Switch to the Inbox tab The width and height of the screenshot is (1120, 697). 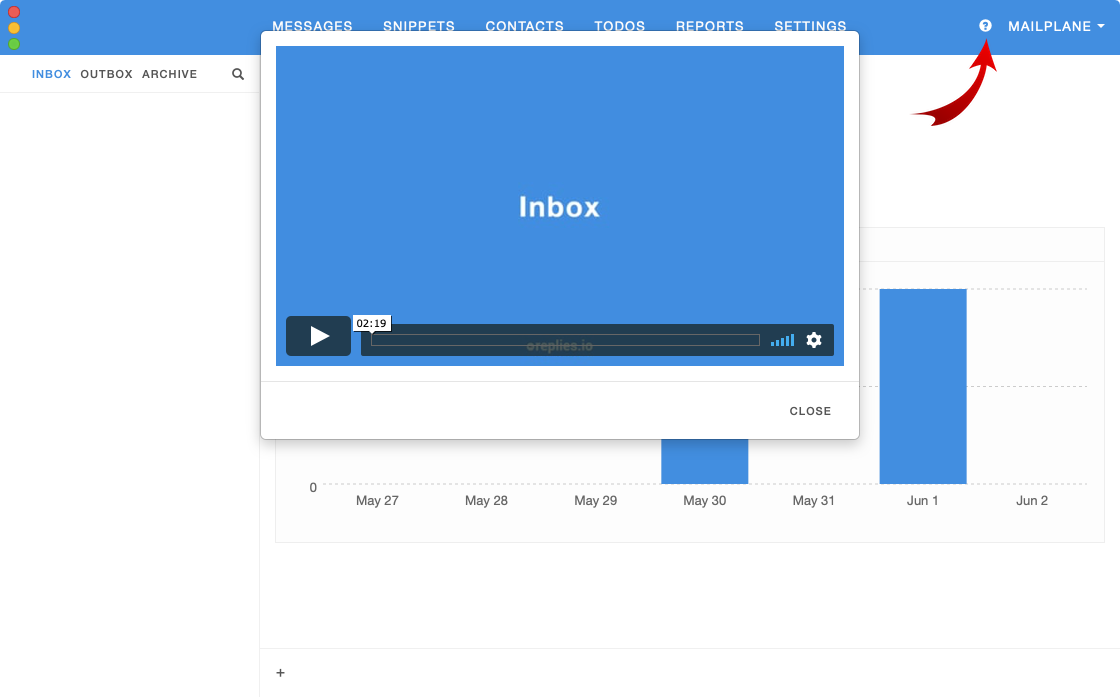pyautogui.click(x=51, y=74)
